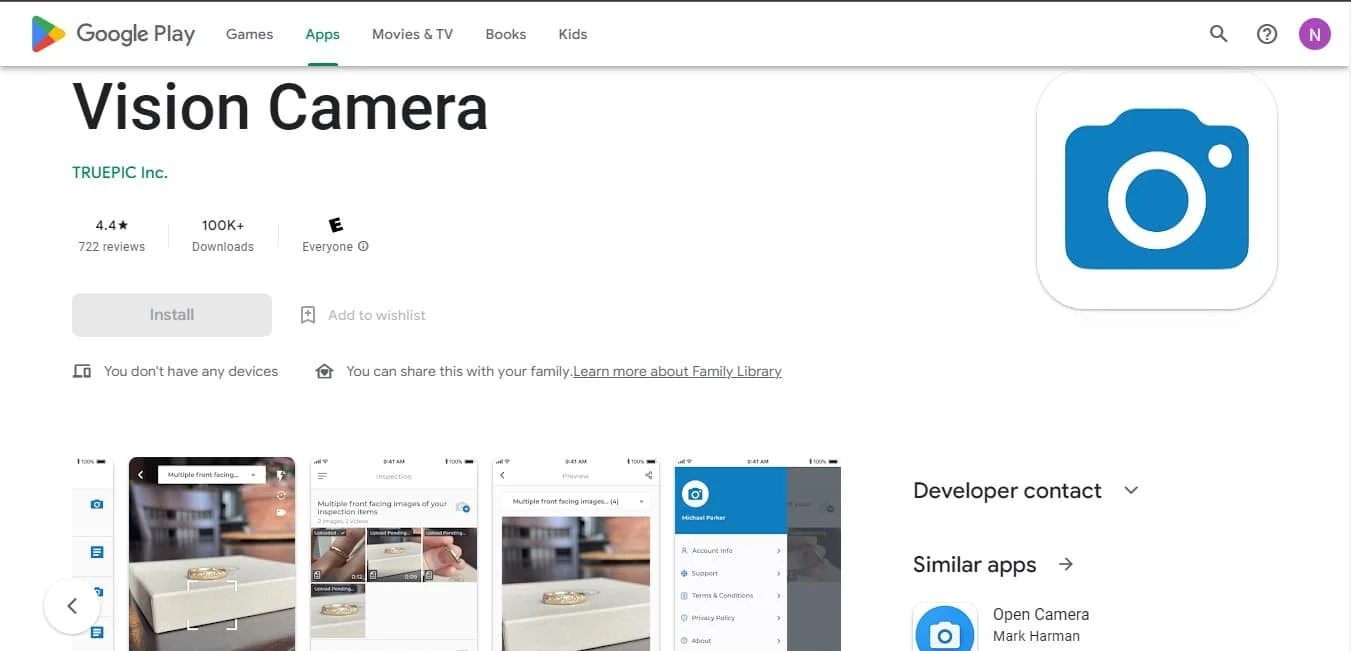Image resolution: width=1351 pixels, height=651 pixels.
Task: Expand the Developer contact section
Action: click(1131, 490)
